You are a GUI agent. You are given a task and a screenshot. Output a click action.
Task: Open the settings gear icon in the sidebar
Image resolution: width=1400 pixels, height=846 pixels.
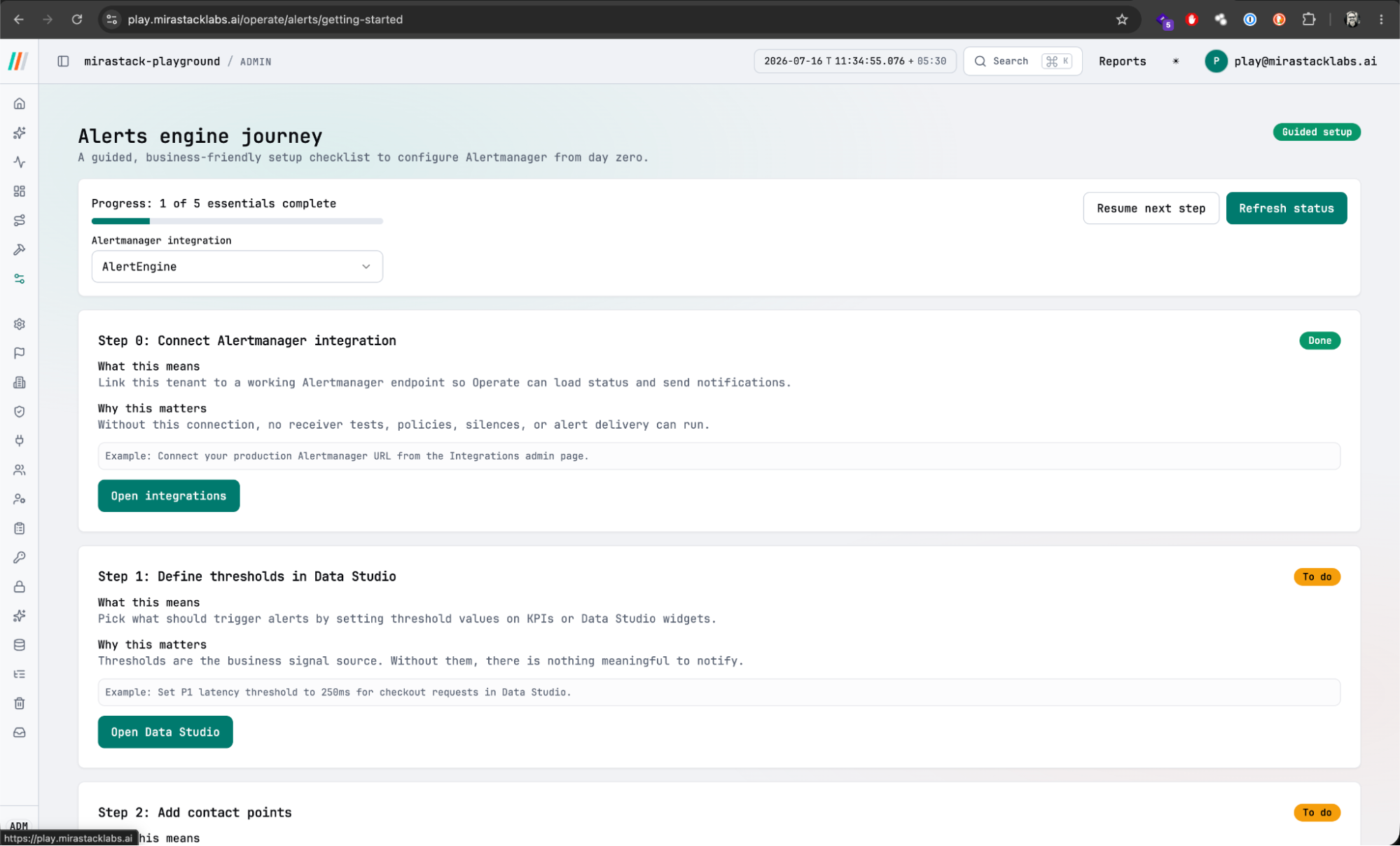(20, 324)
